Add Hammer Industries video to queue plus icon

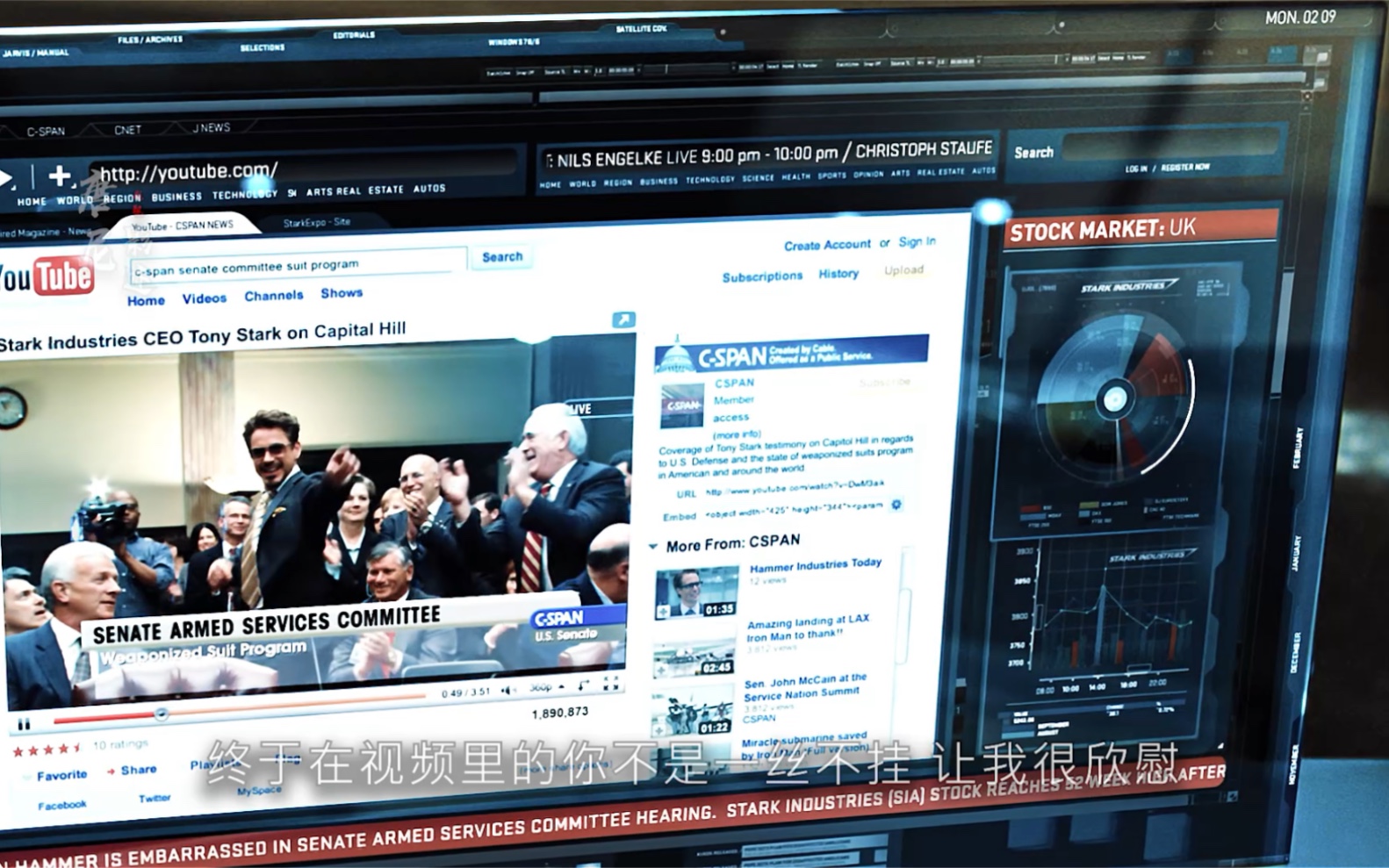tap(665, 612)
